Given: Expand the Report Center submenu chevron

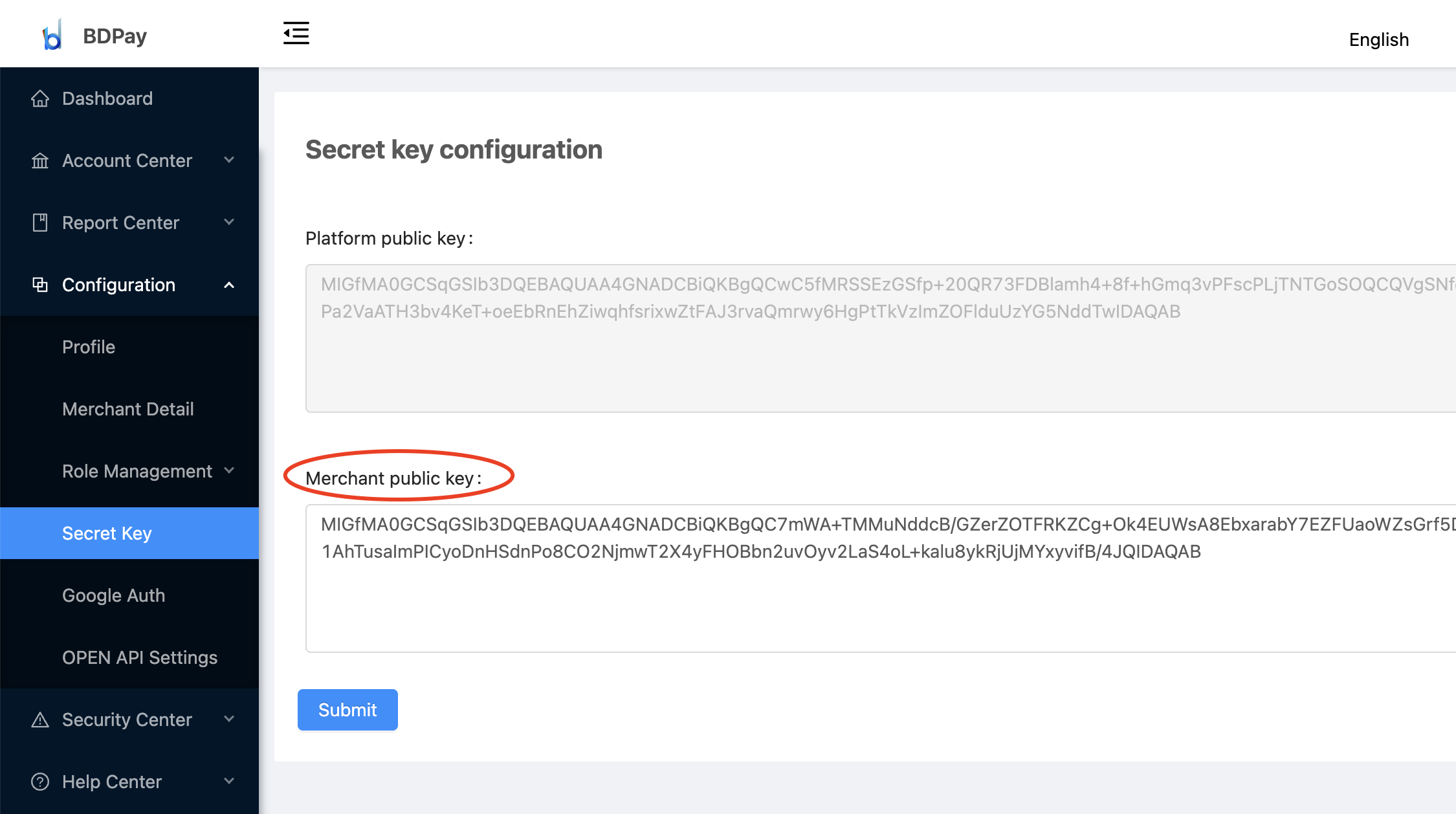Looking at the screenshot, I should point(229,222).
